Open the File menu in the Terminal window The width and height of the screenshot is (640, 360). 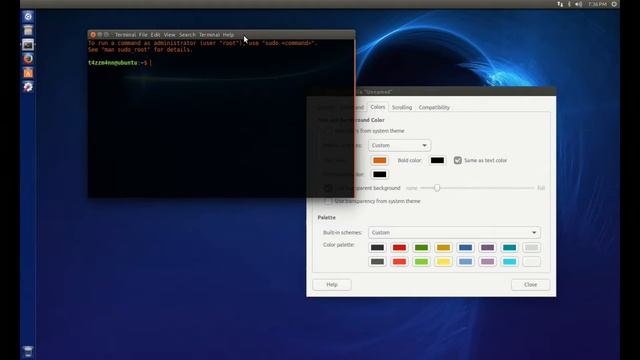point(143,35)
